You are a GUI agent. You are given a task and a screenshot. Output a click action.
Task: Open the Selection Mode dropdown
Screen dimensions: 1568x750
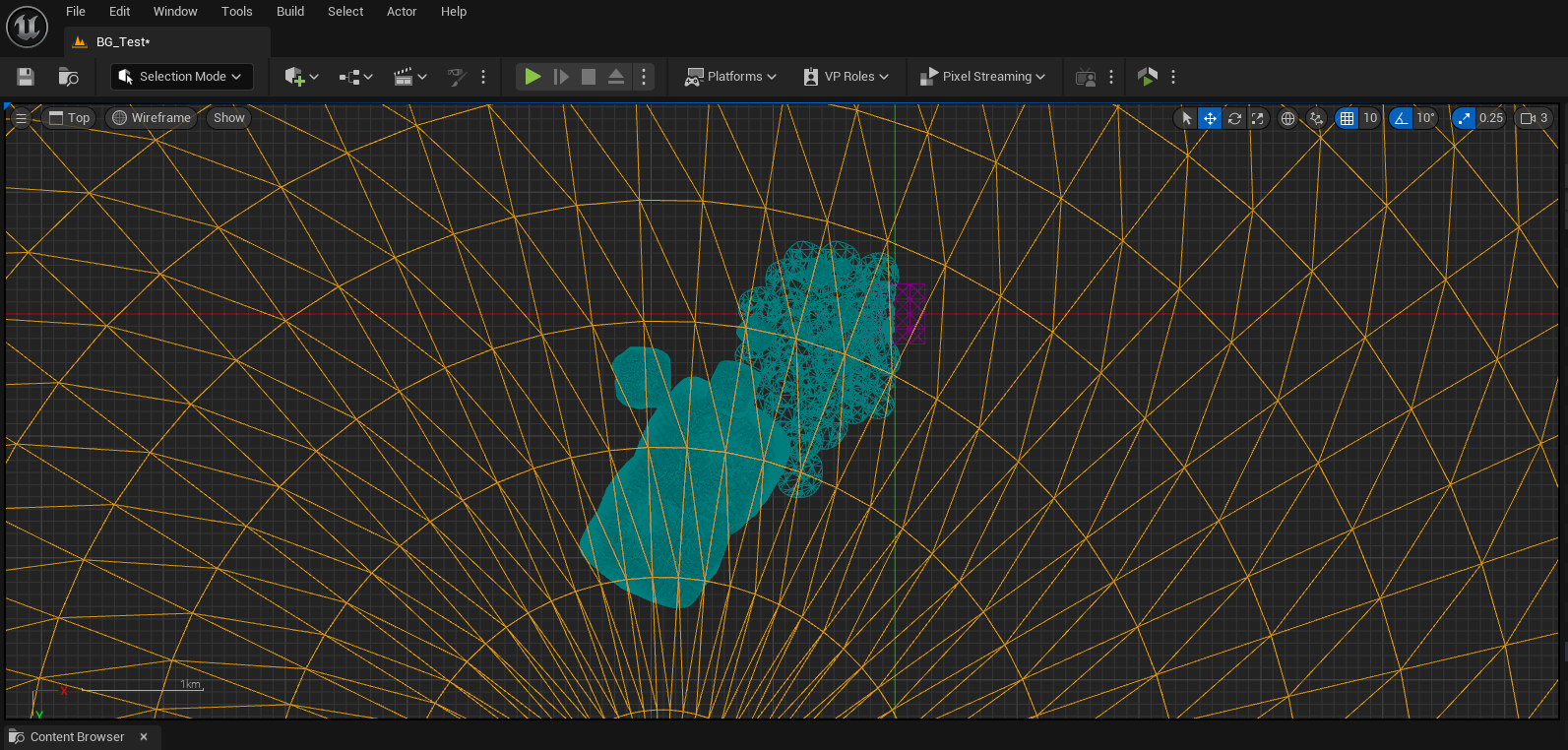click(x=182, y=77)
